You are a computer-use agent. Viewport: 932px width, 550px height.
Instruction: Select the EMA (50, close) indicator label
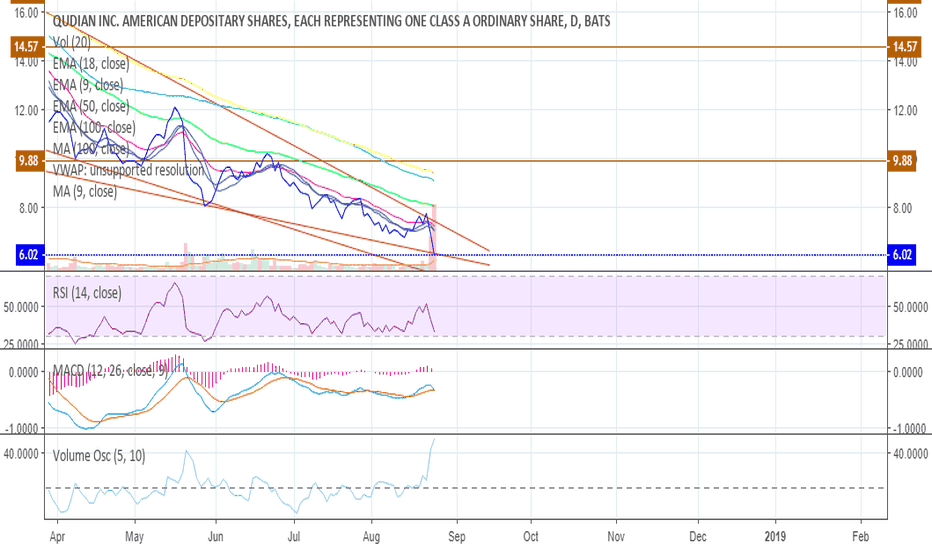coord(91,106)
